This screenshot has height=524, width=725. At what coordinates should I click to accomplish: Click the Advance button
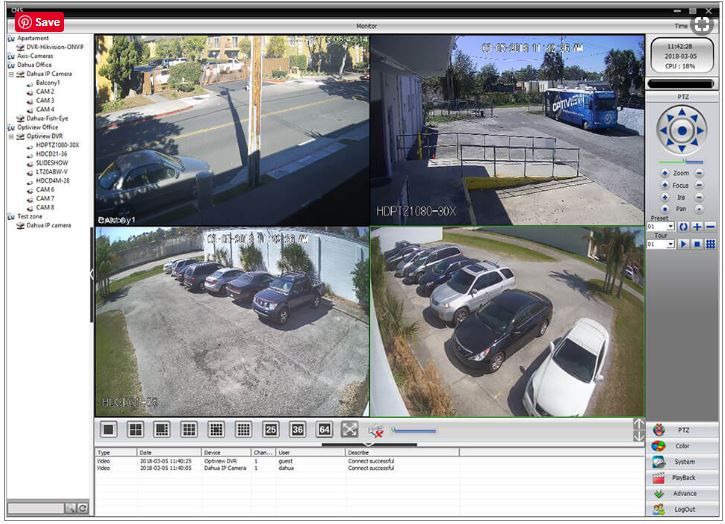pyautogui.click(x=683, y=494)
